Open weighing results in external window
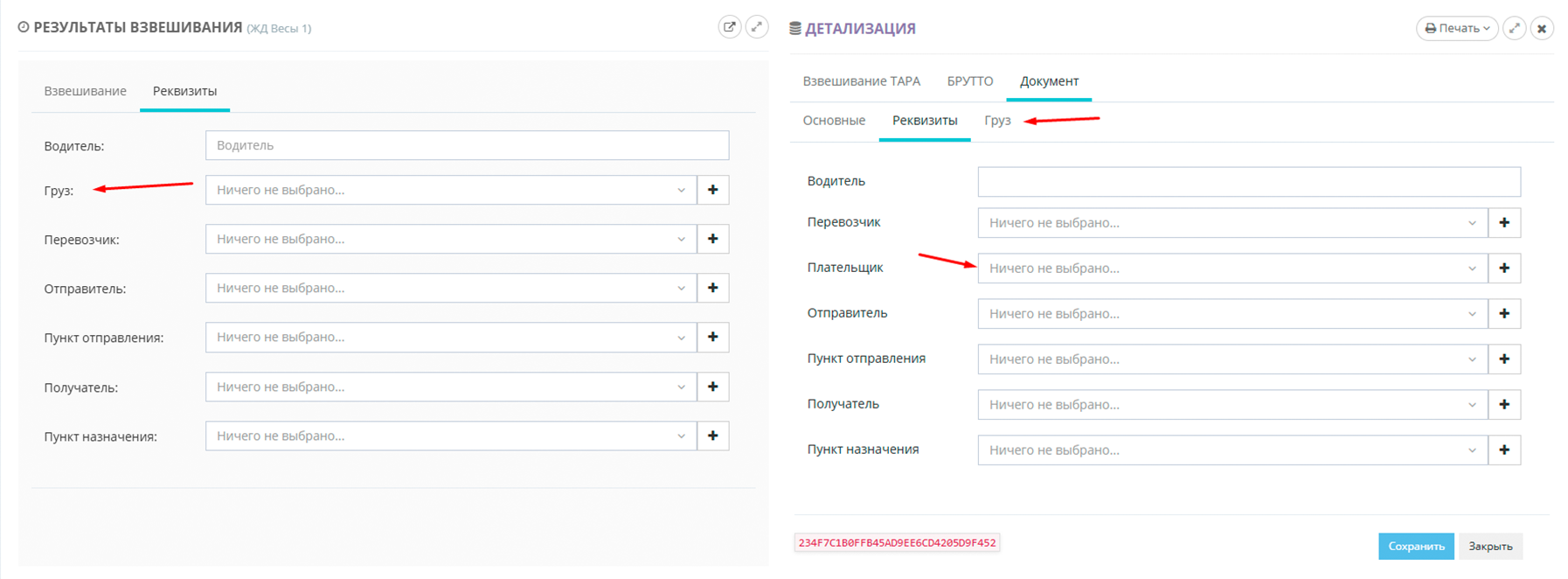The image size is (1568, 579). point(729,27)
